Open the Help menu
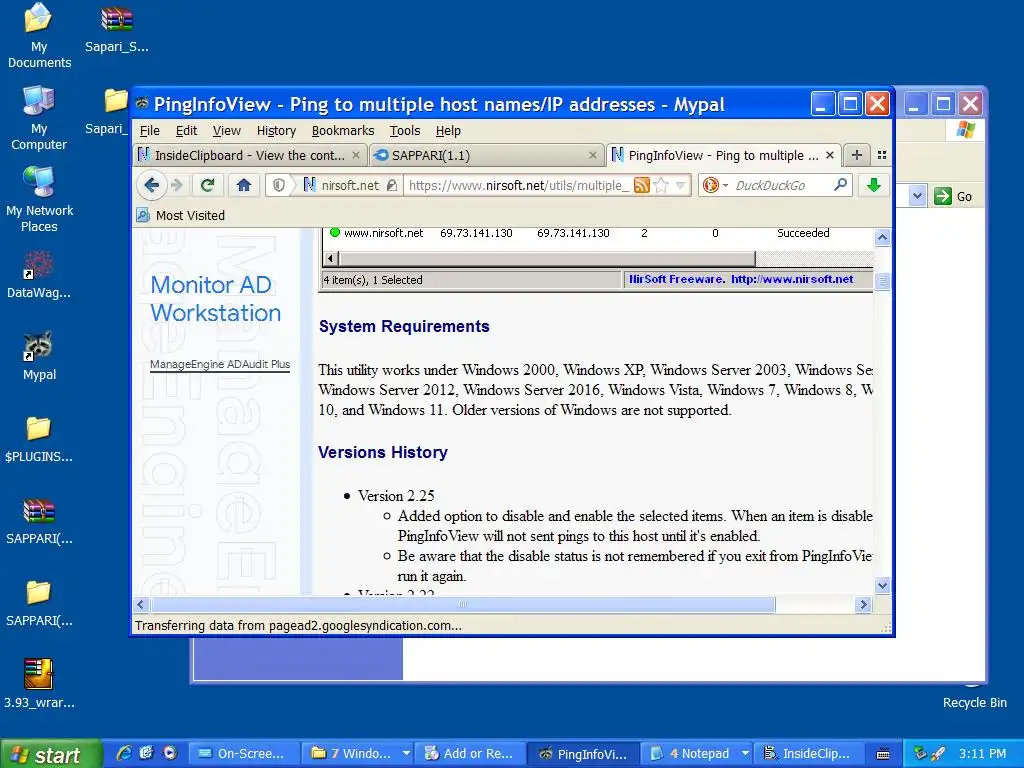Screen dimensions: 1024x768 coord(448,131)
